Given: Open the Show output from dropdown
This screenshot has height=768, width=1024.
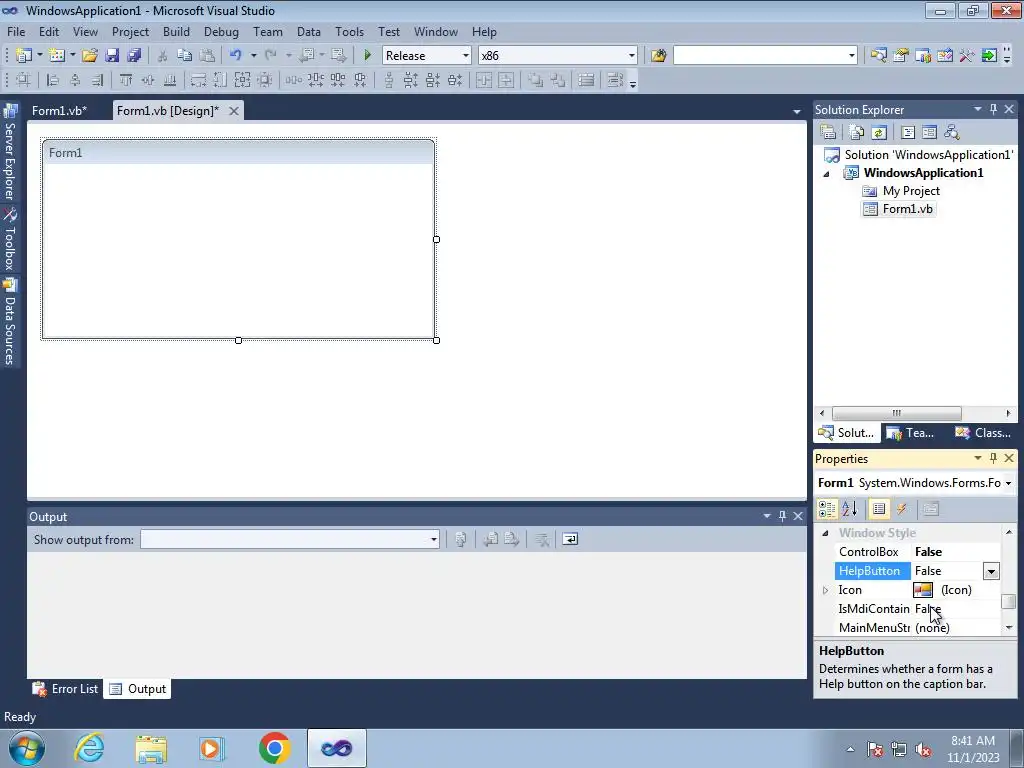Looking at the screenshot, I should coord(434,539).
